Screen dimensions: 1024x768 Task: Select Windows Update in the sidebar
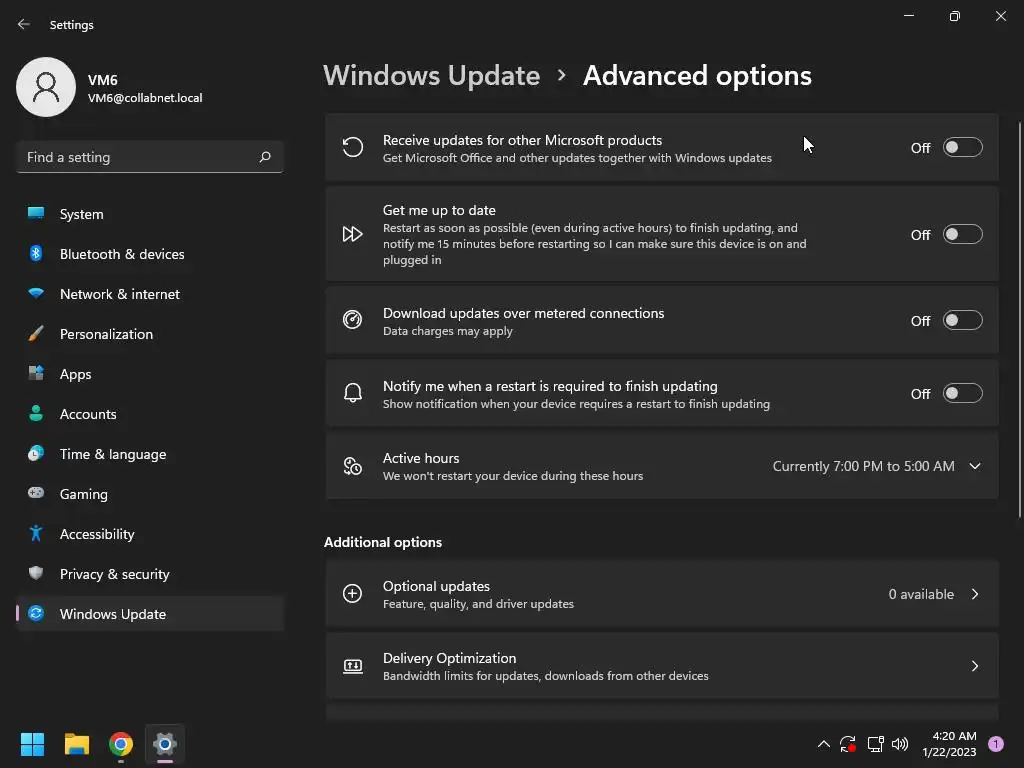[150, 613]
